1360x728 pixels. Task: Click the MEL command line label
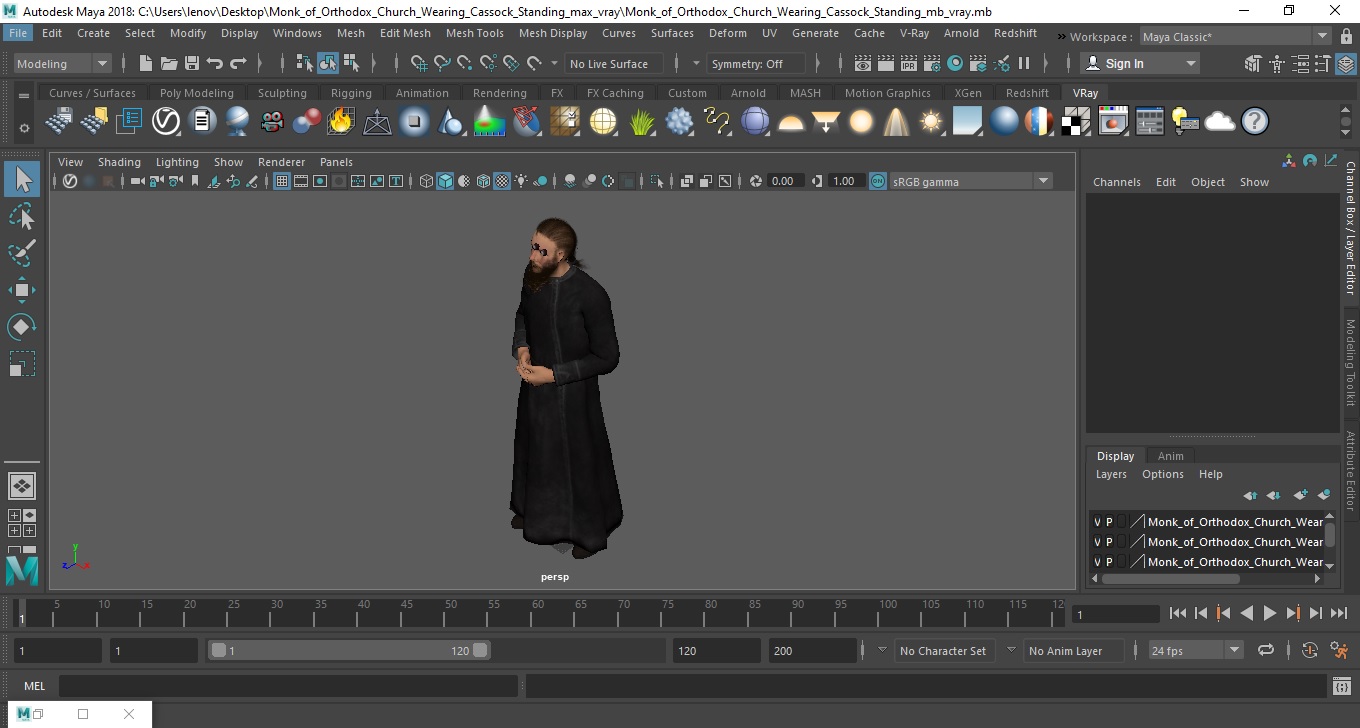[x=34, y=686]
